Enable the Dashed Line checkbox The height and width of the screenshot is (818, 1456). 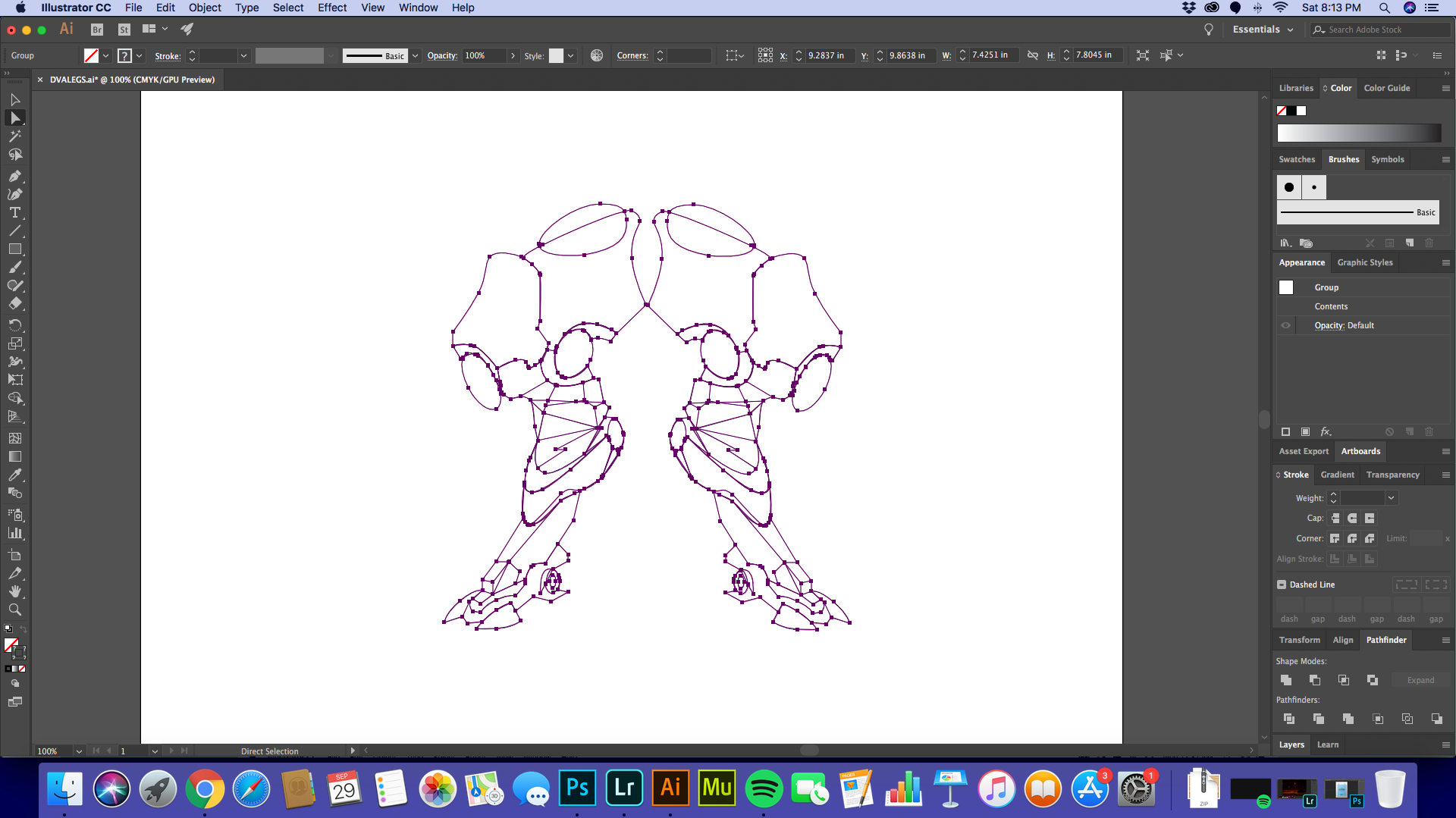point(1282,585)
